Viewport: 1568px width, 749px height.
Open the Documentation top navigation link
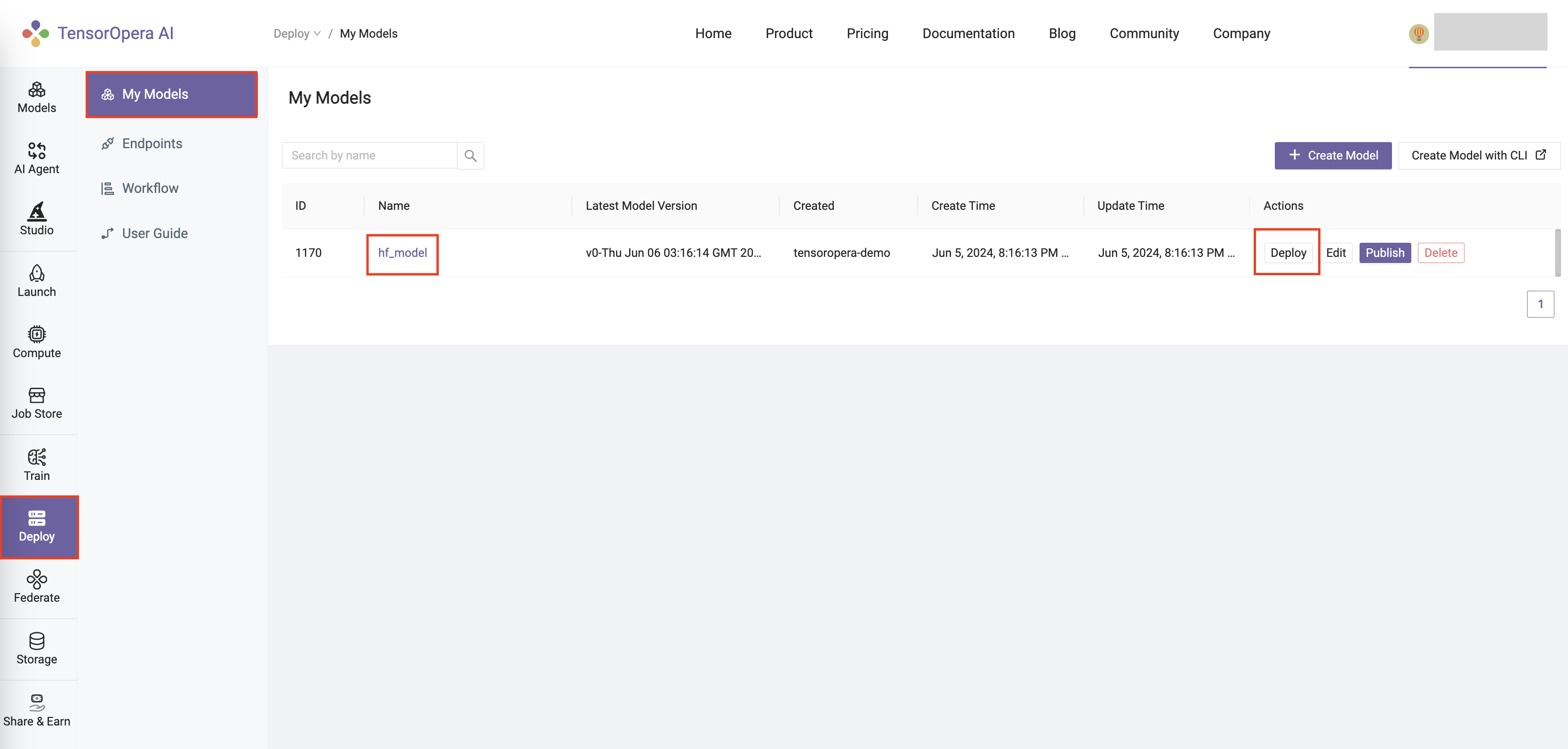(x=968, y=33)
